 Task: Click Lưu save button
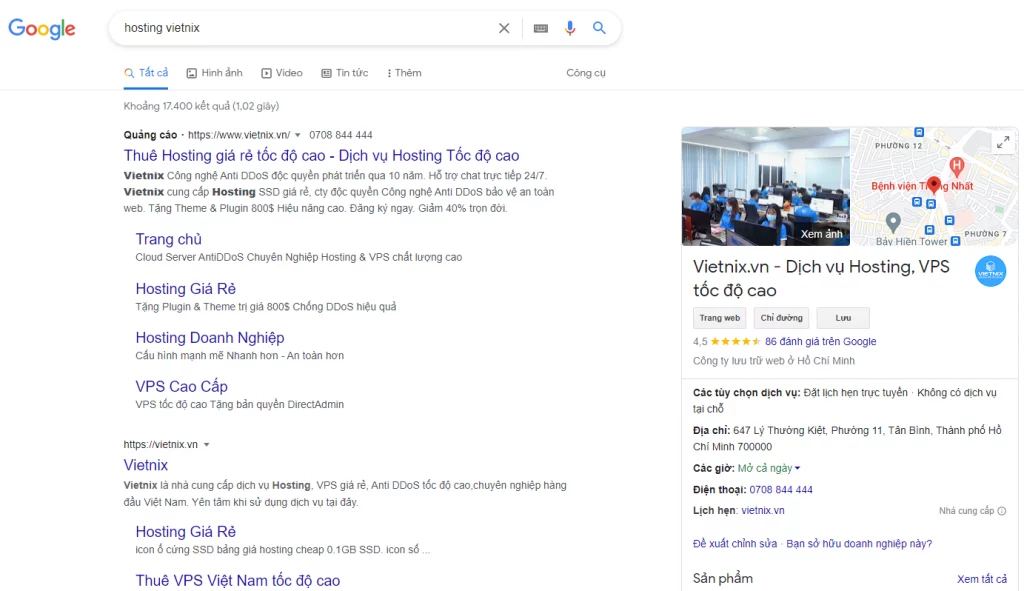click(843, 318)
